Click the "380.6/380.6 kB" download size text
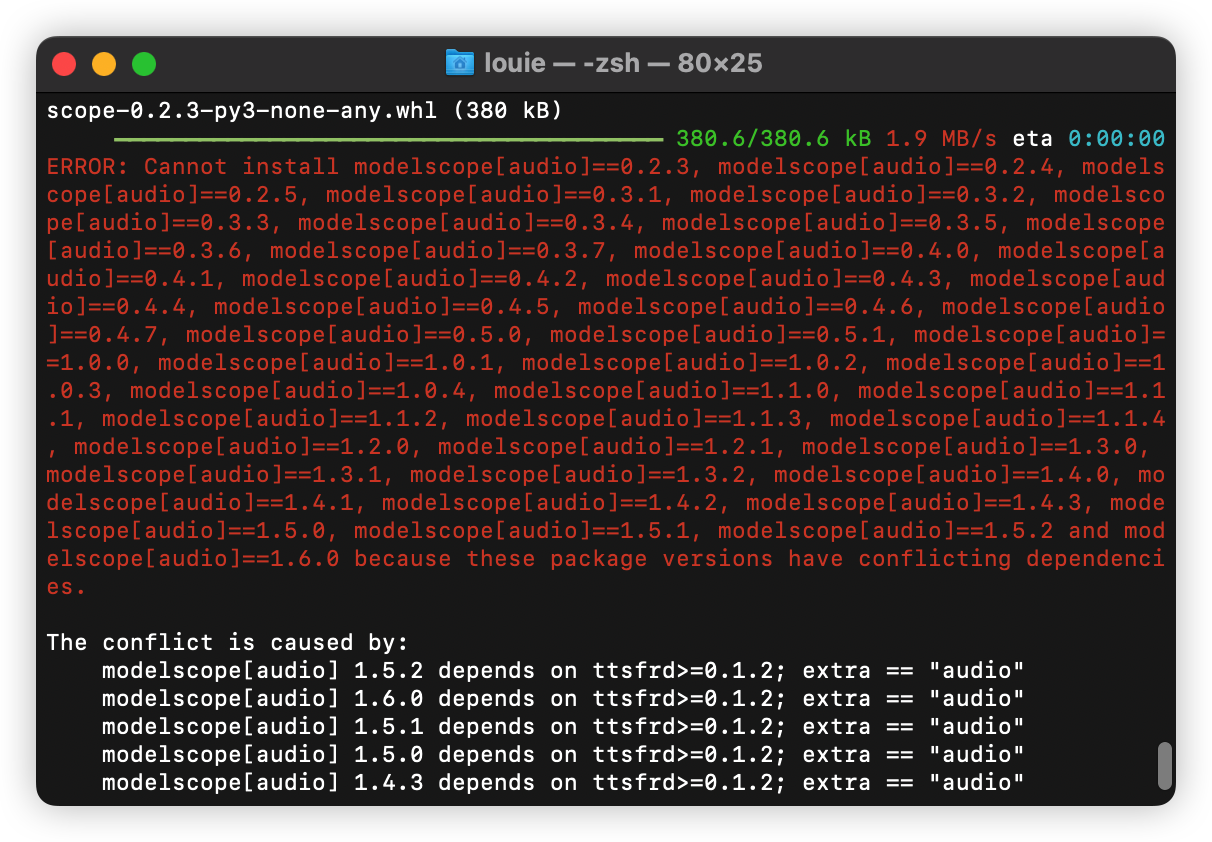The width and height of the screenshot is (1212, 842). point(773,139)
